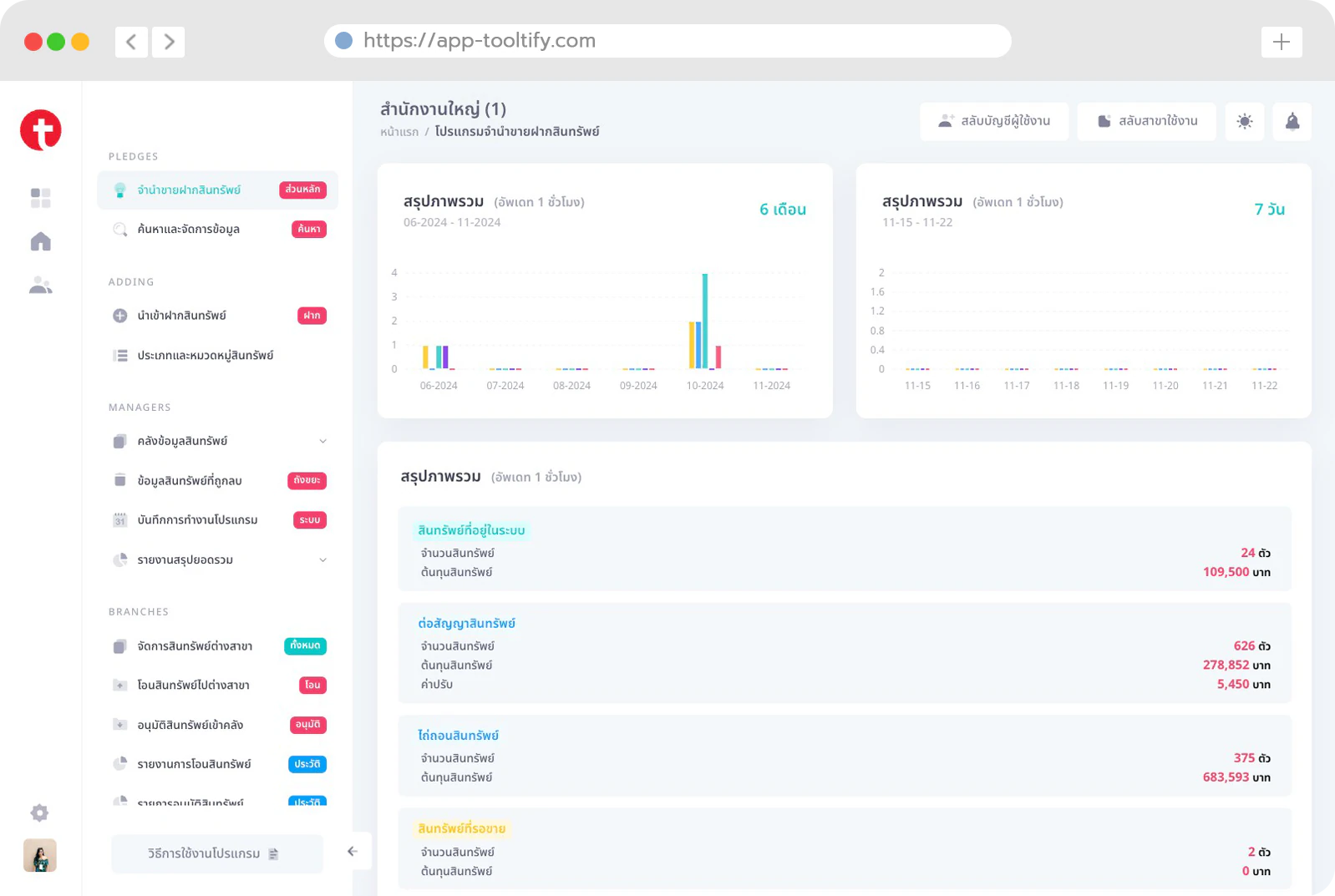This screenshot has width=1335, height=896.
Task: Open a new tab with plus button
Action: click(1282, 42)
